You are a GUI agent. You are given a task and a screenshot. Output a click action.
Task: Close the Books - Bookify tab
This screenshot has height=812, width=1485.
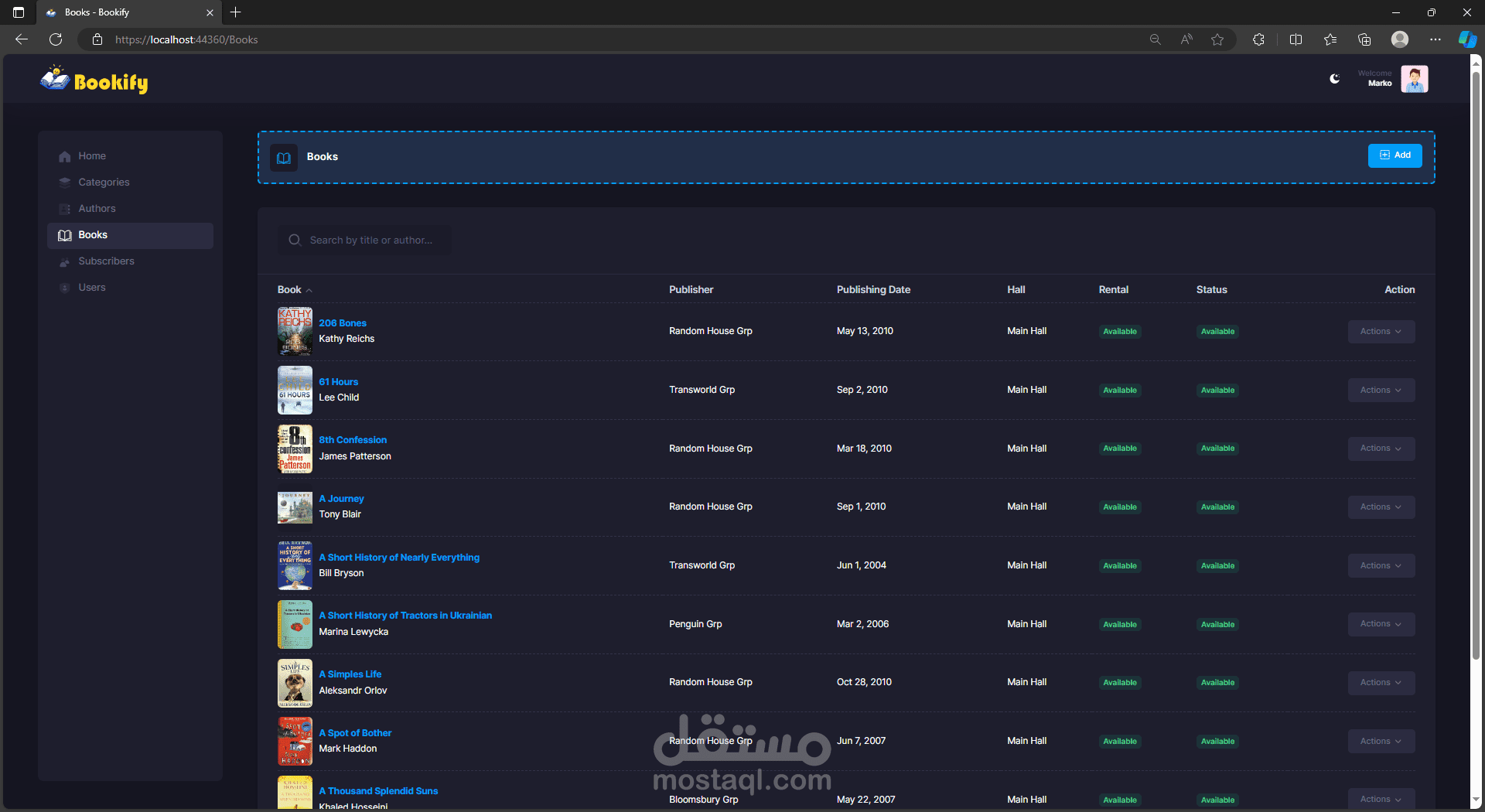[x=210, y=12]
